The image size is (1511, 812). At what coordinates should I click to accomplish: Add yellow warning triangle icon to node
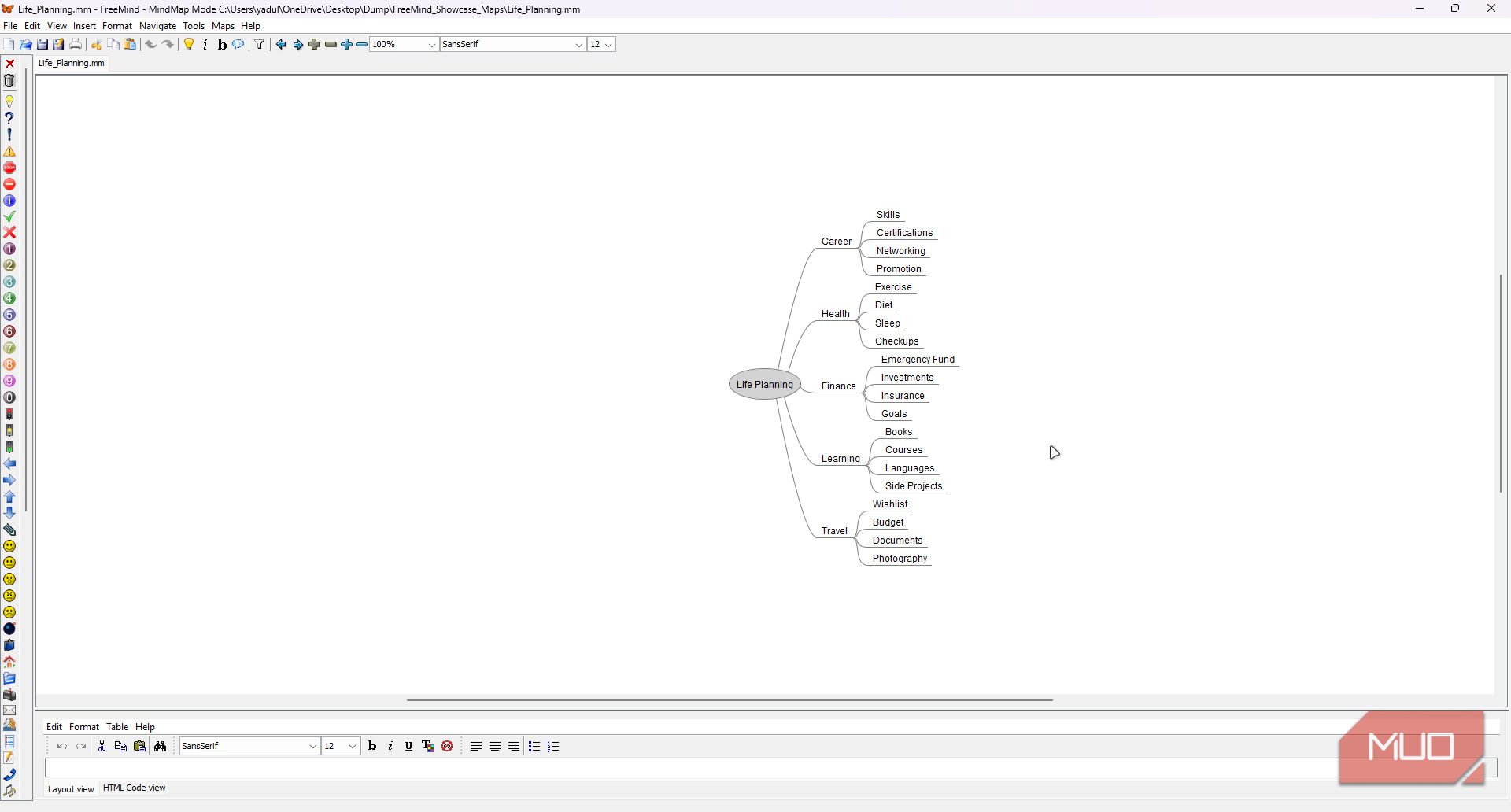click(x=9, y=151)
